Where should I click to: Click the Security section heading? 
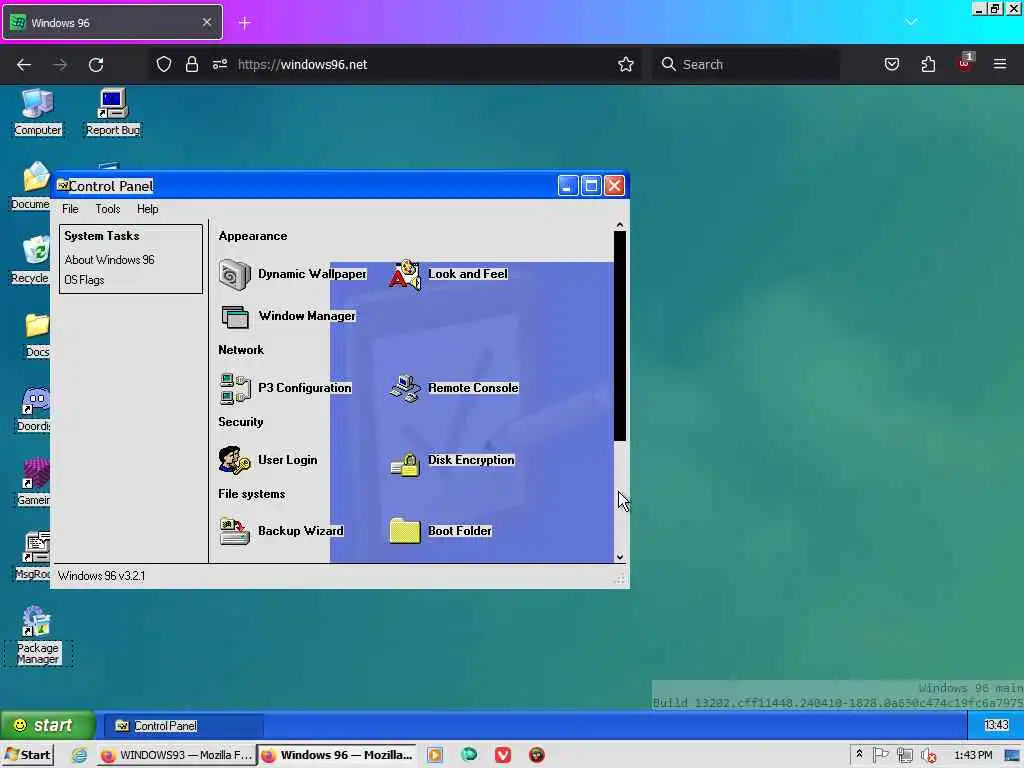[241, 422]
